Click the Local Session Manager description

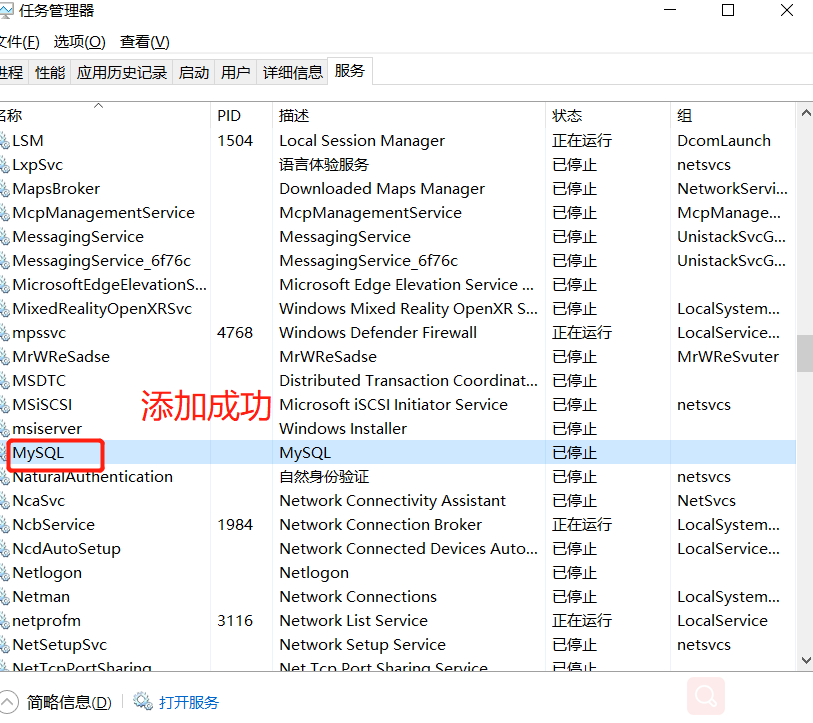(x=362, y=141)
